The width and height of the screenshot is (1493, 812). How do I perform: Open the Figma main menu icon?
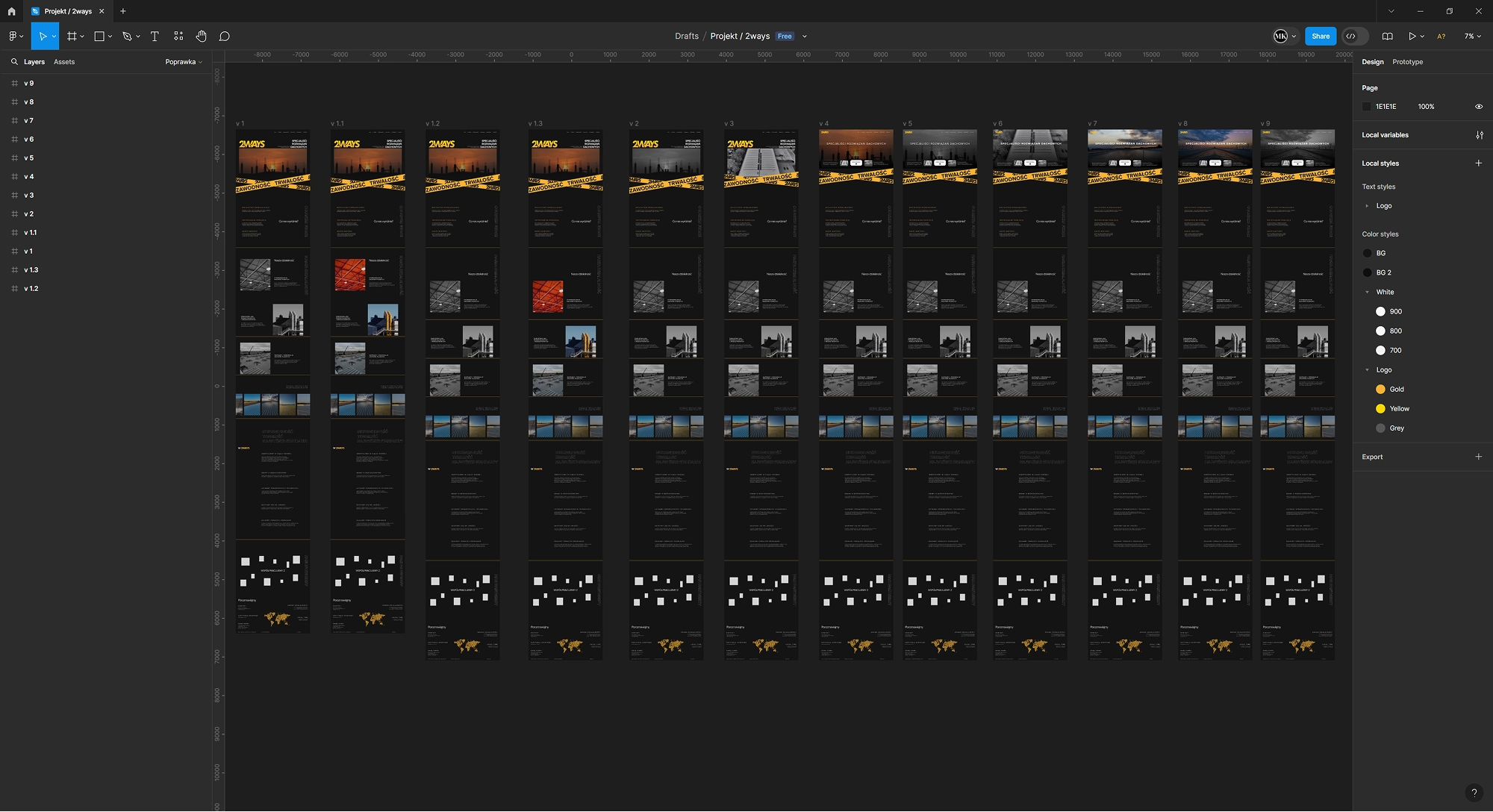(13, 36)
